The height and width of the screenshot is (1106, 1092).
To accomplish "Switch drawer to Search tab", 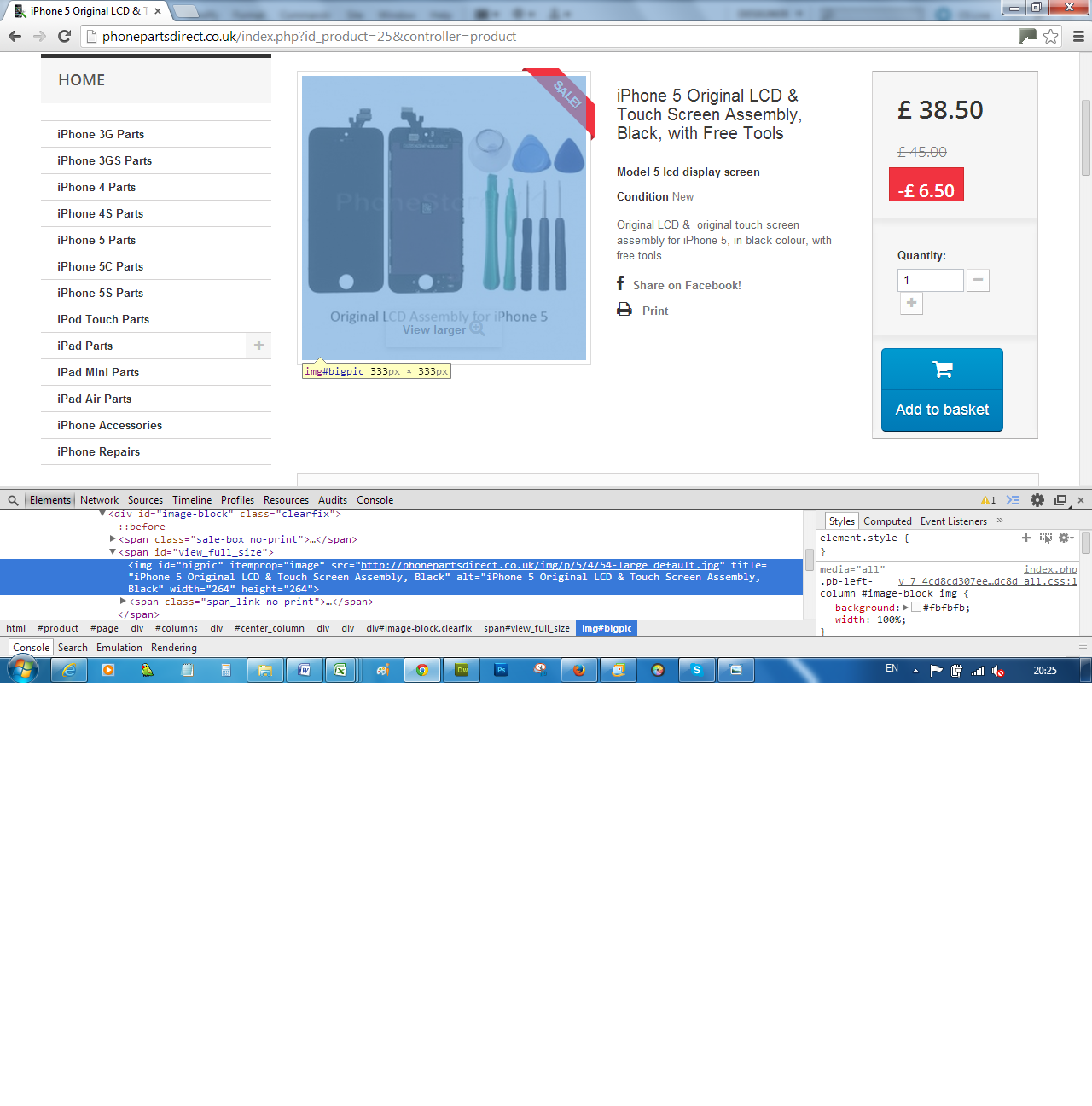I will [x=73, y=648].
